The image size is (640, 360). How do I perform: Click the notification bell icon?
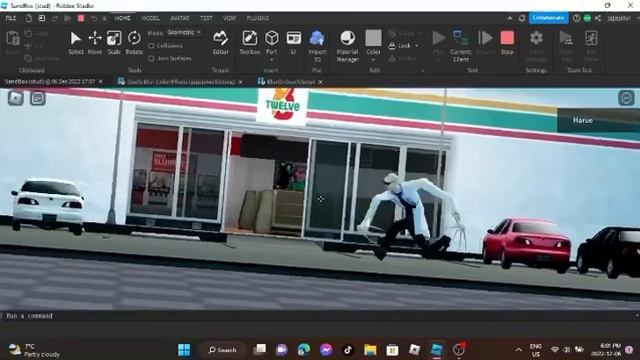point(522,18)
